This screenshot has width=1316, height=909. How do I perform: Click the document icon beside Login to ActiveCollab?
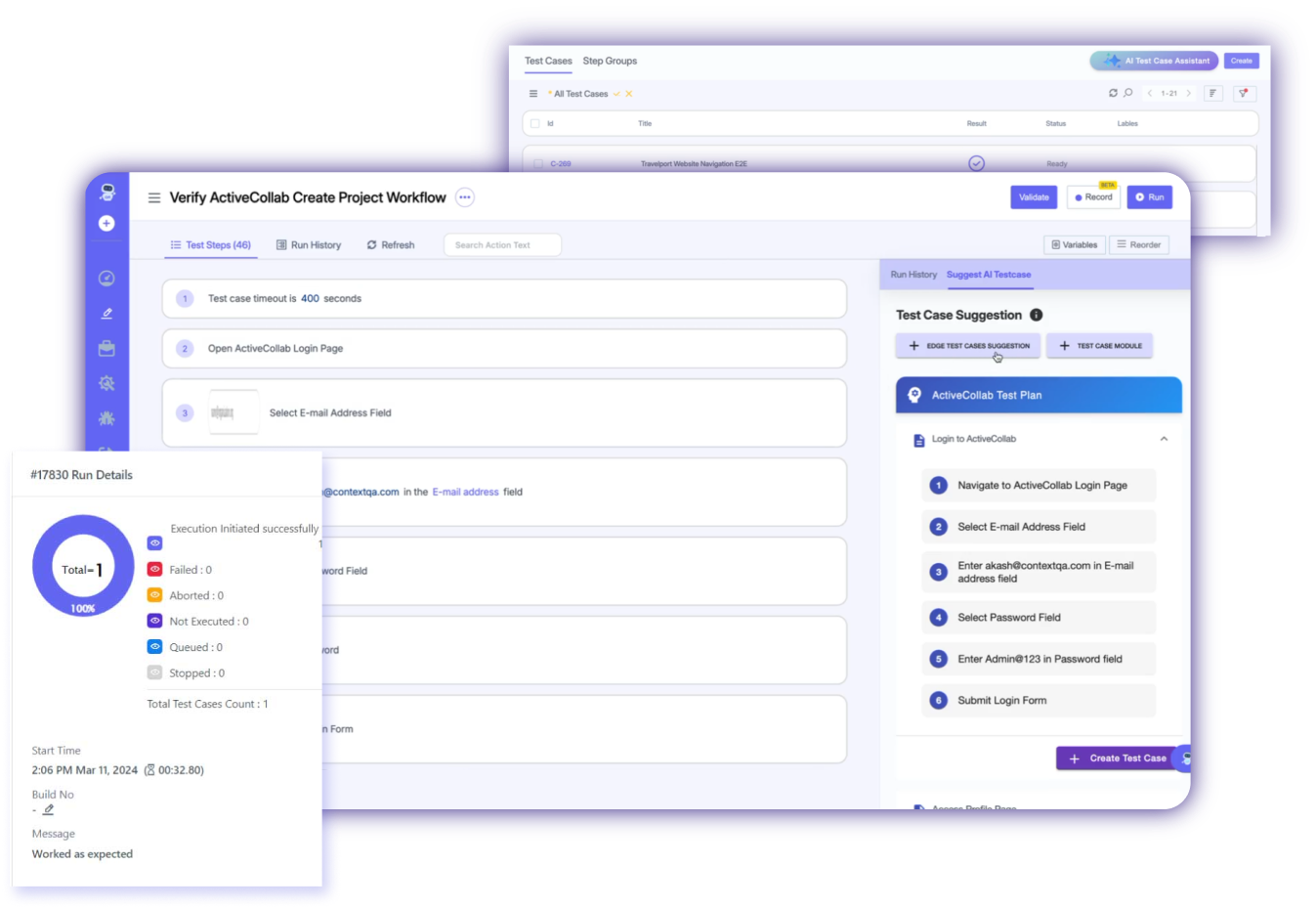918,440
